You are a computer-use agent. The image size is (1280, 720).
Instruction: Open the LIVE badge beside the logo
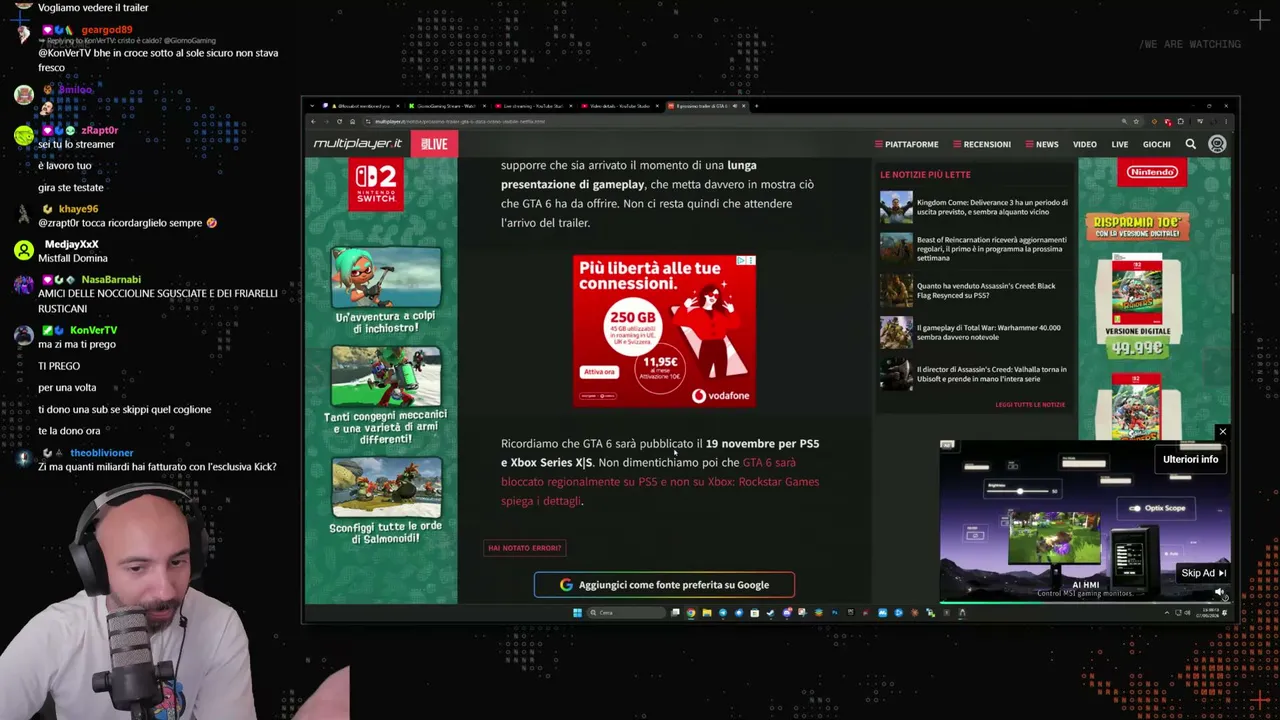[x=433, y=144]
